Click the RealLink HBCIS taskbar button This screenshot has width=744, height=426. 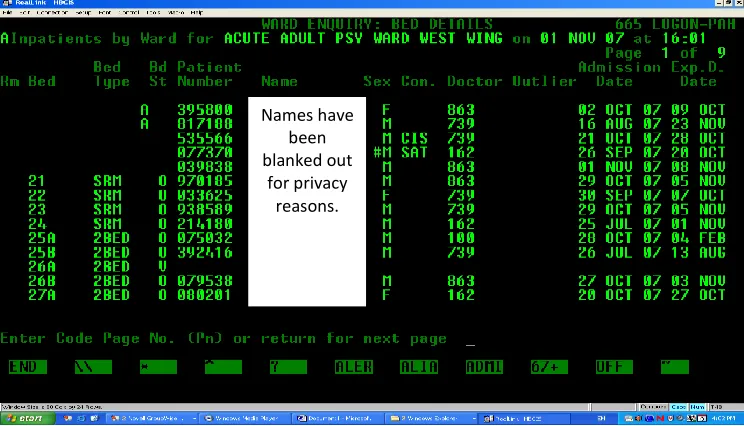pyautogui.click(x=525, y=418)
